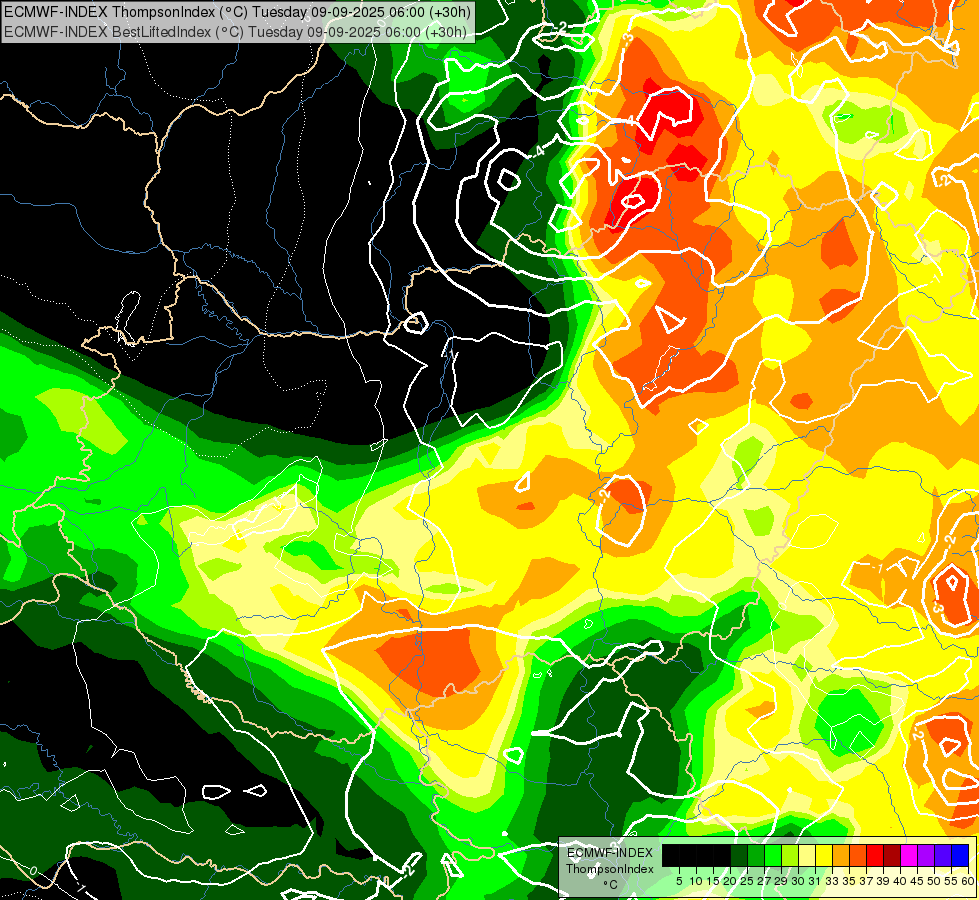
Task: Select the medium green legend swatch (25-27)
Action: pyautogui.click(x=756, y=855)
